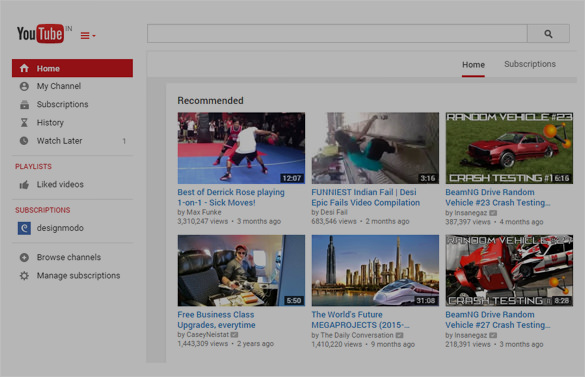Open Manage subscriptions
Screen dimensions: 585x377
coord(78,275)
